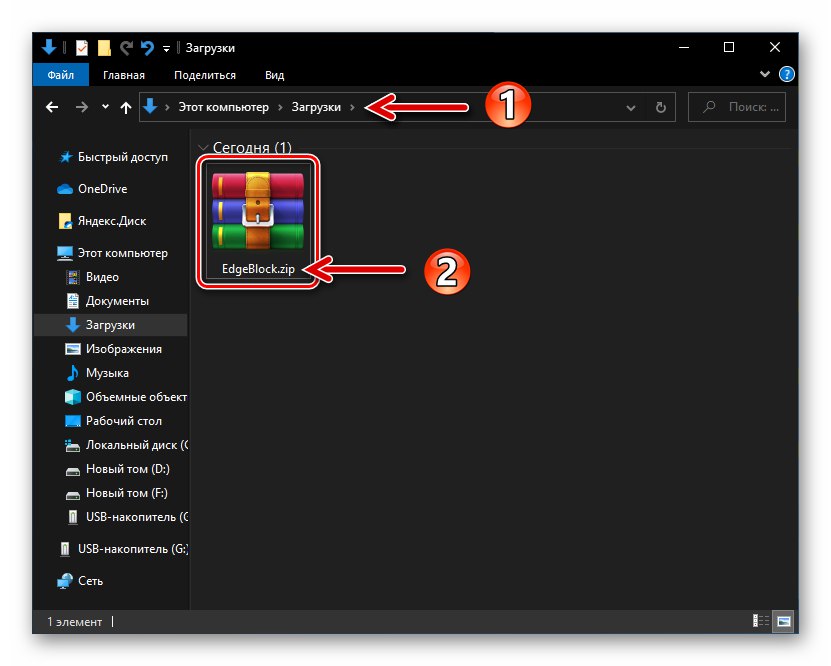Switch to the Поделиться ribbon tab
The image size is (831, 666).
205,75
